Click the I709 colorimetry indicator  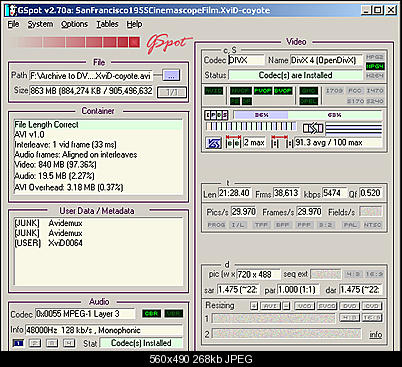334,90
